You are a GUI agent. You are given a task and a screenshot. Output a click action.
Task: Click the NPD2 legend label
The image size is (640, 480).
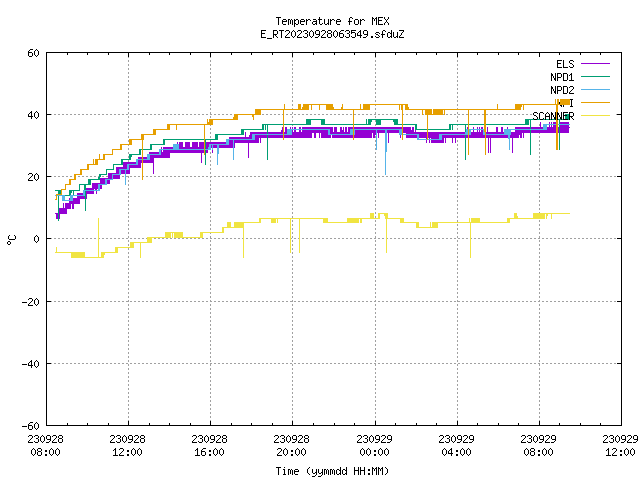[x=562, y=90]
